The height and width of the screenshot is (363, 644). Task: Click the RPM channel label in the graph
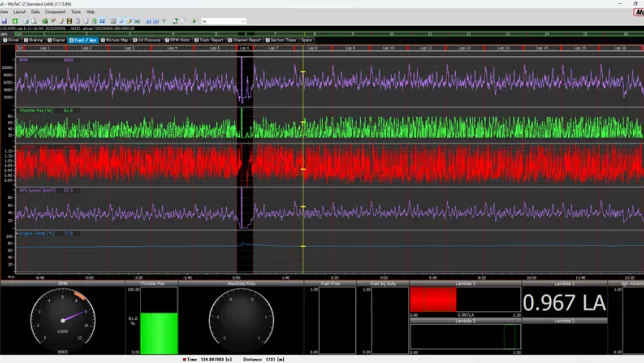coord(23,60)
